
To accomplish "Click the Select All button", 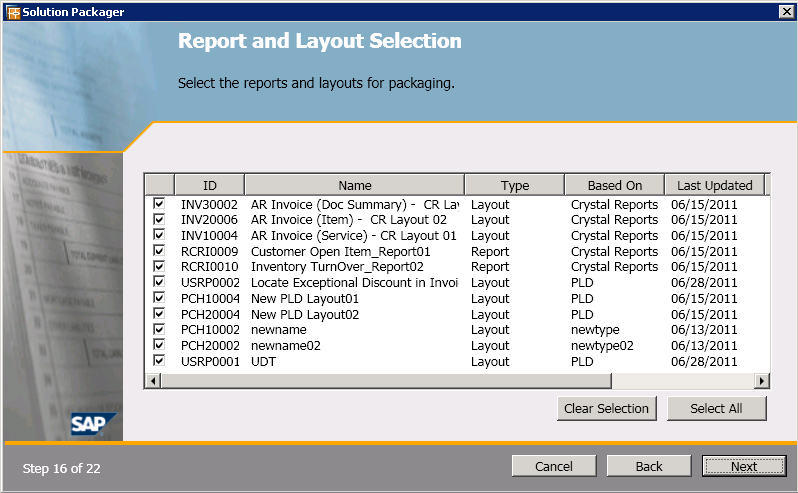I will click(716, 409).
